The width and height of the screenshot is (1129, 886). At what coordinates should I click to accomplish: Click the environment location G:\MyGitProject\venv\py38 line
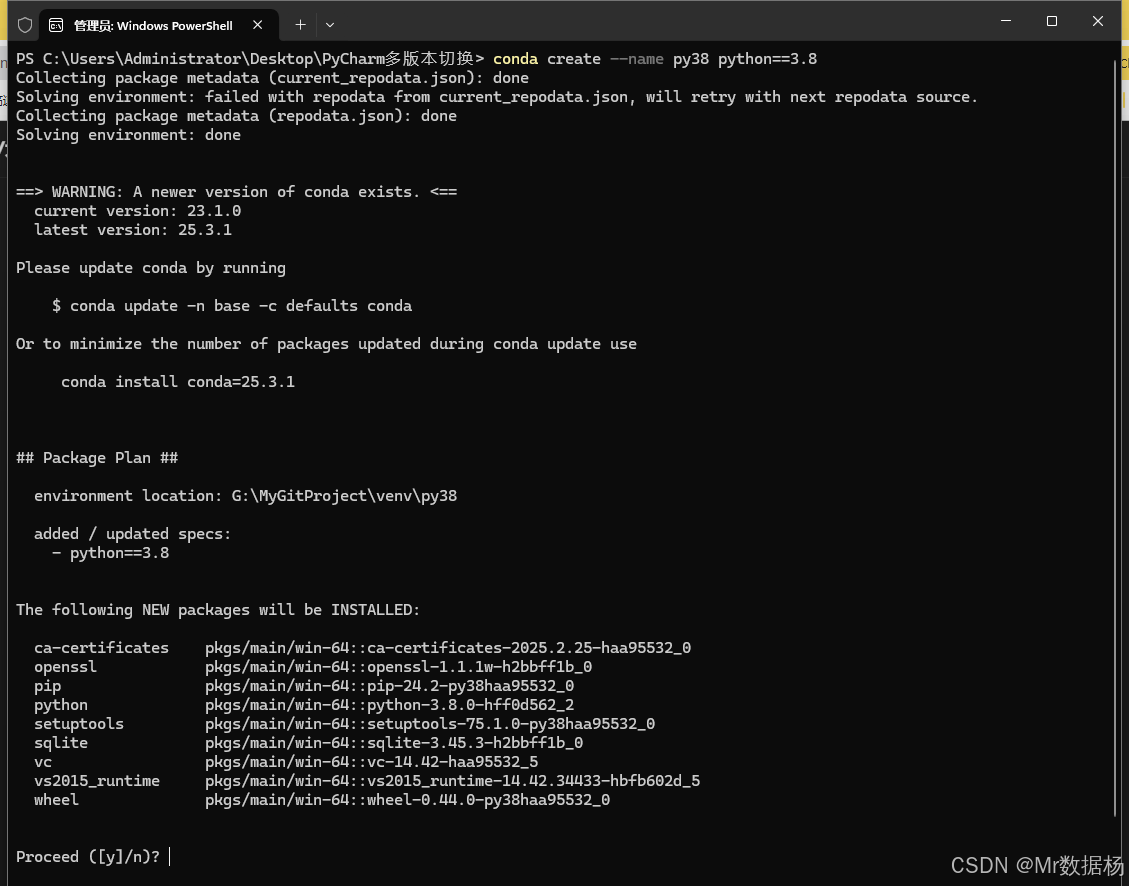coord(246,496)
